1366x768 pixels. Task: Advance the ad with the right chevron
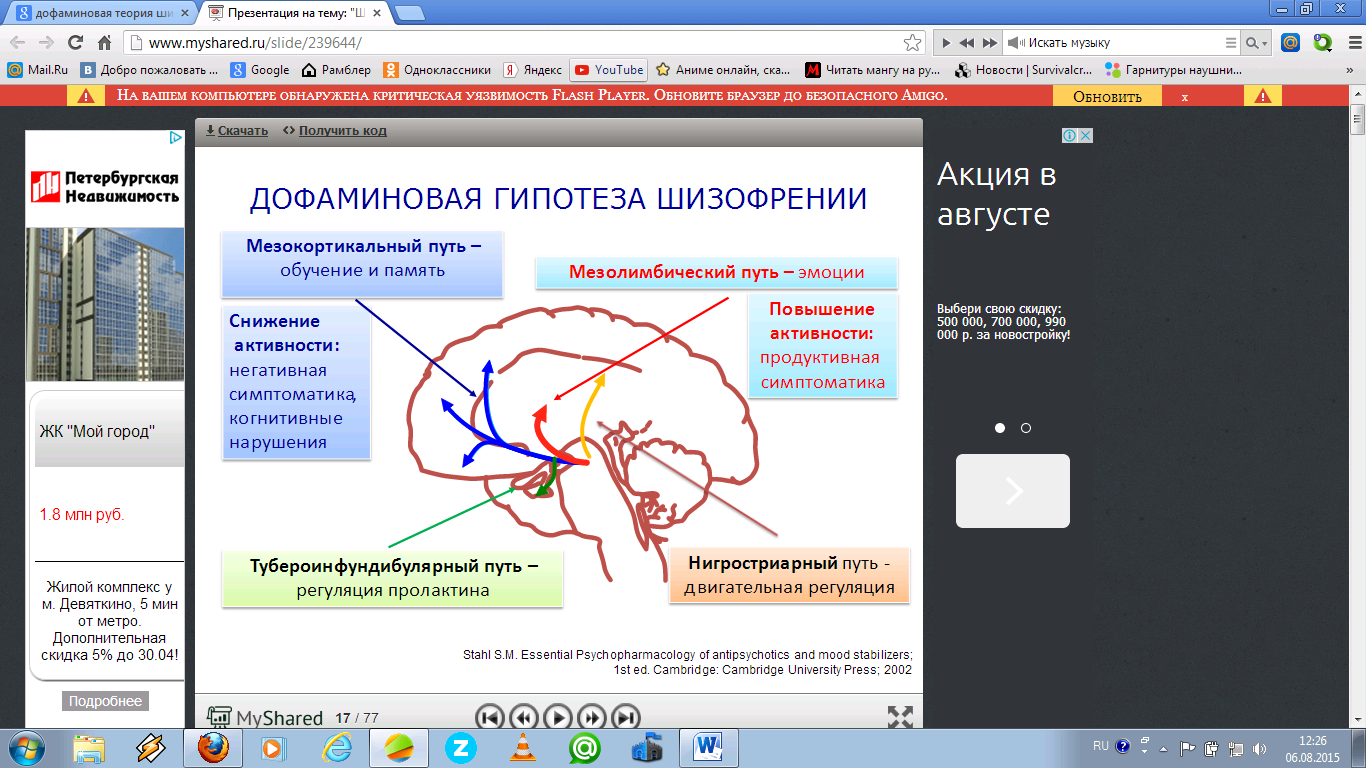click(x=1013, y=491)
